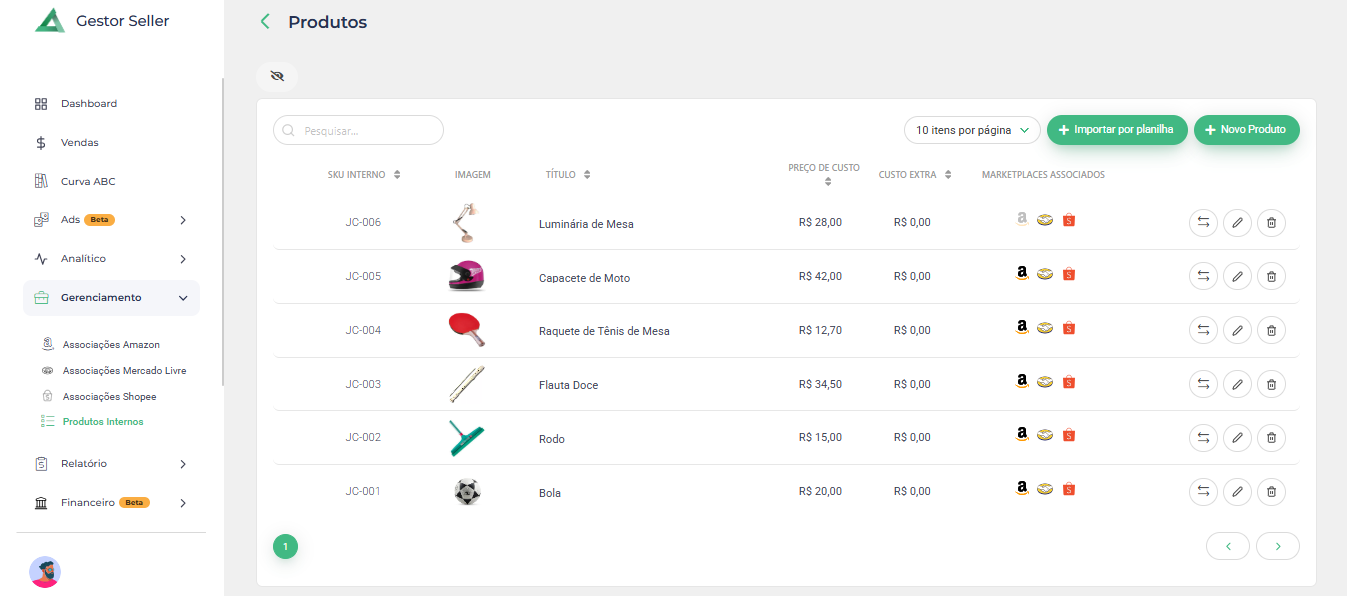Image resolution: width=1347 pixels, height=596 pixels.
Task: Click the user avatar in the sidebar
Action: click(x=45, y=572)
